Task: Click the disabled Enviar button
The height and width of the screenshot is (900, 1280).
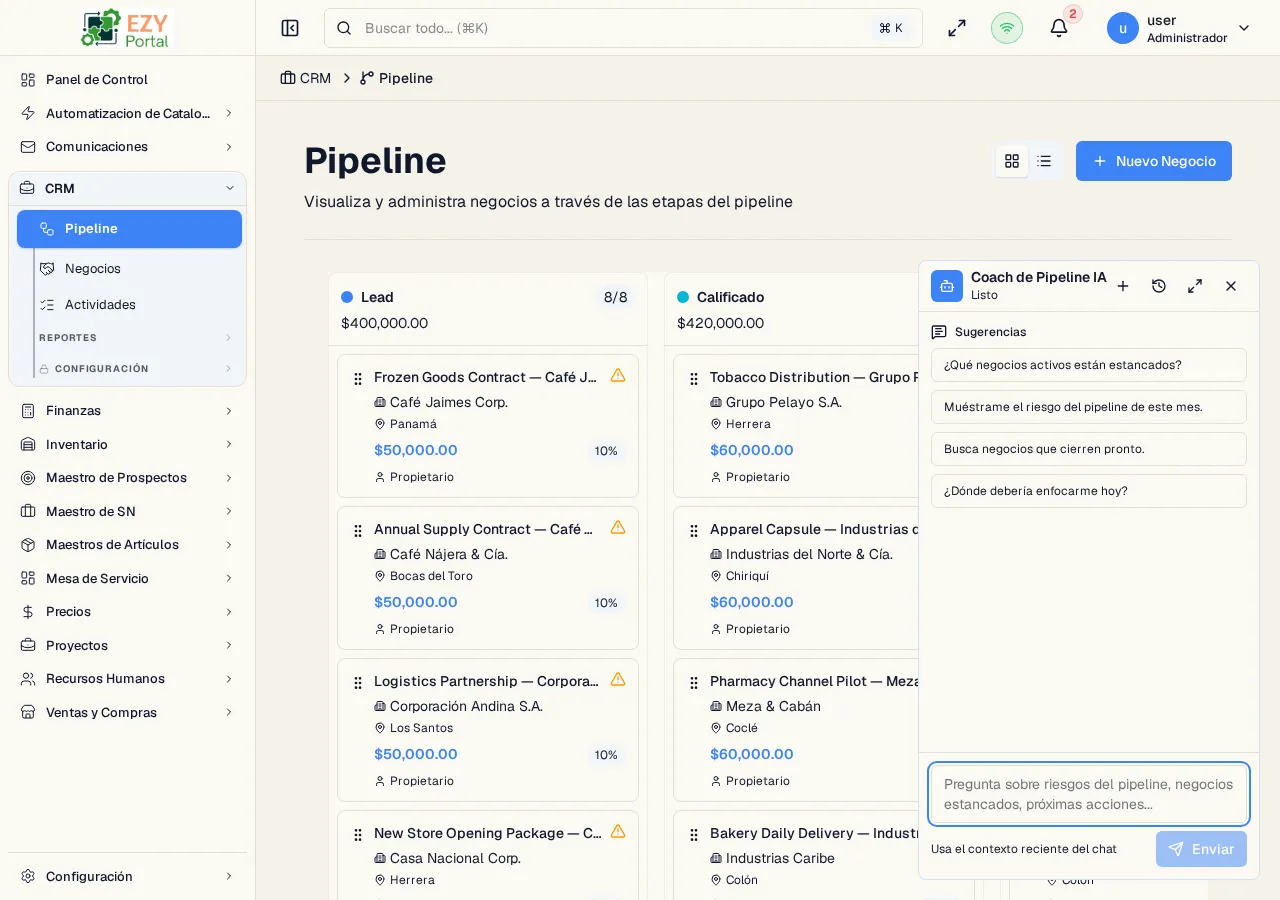Action: [x=1201, y=849]
